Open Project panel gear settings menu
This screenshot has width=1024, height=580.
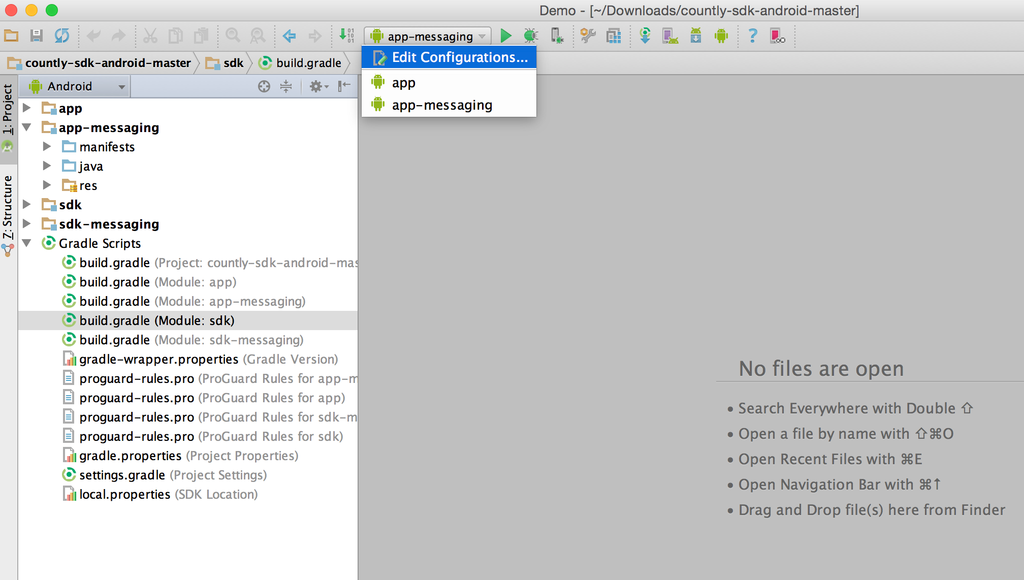click(318, 86)
